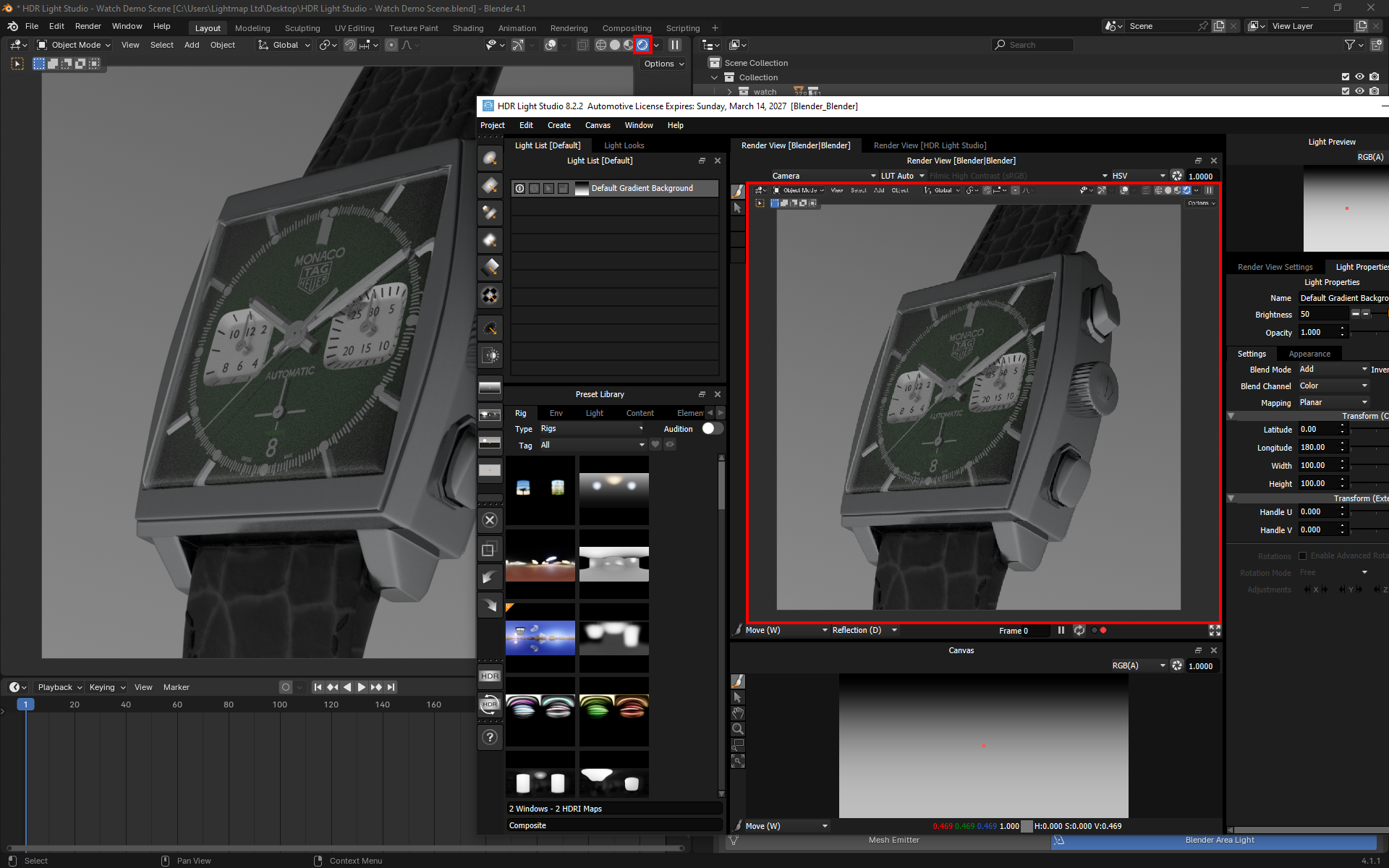Viewport: 1389px width, 868px height.
Task: Switch to Light Looks tab
Action: [x=624, y=145]
